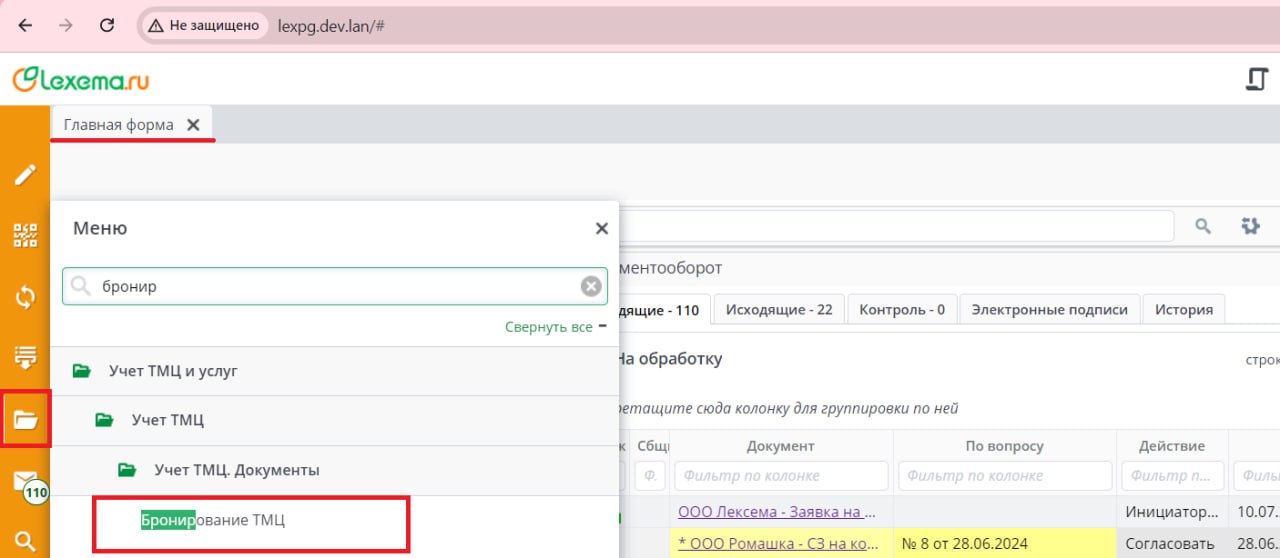
Task: Open the 'История' tab
Action: tap(1184, 309)
